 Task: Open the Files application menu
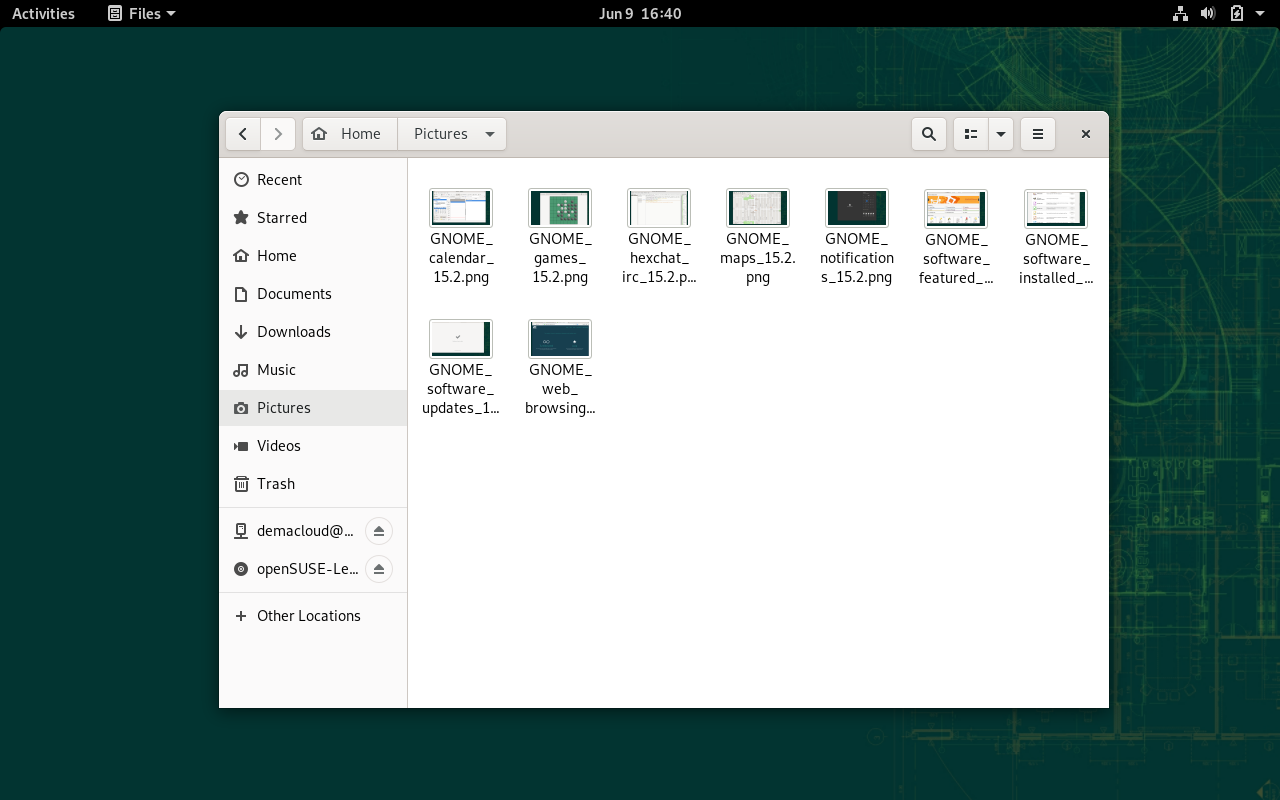coord(142,14)
